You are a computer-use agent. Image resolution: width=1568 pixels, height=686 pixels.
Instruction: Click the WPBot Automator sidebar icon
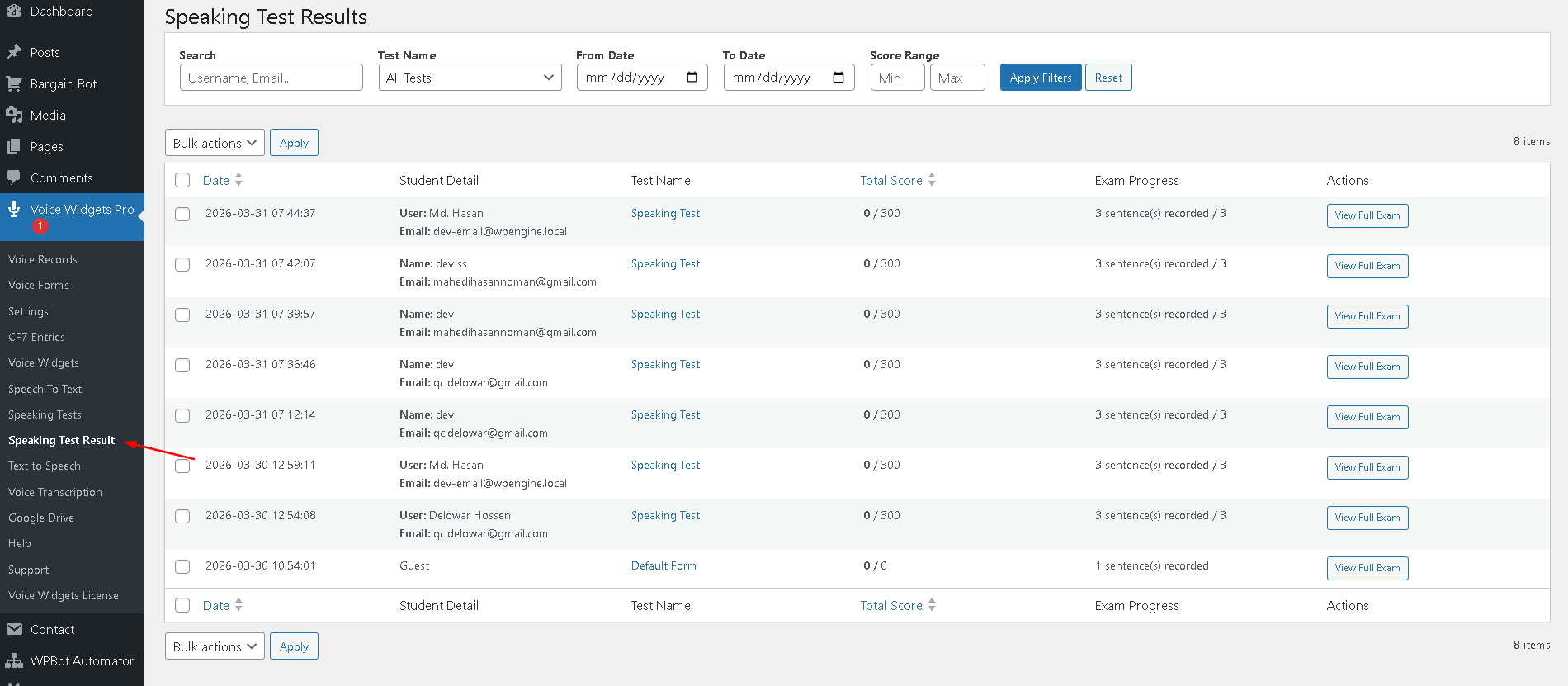14,660
